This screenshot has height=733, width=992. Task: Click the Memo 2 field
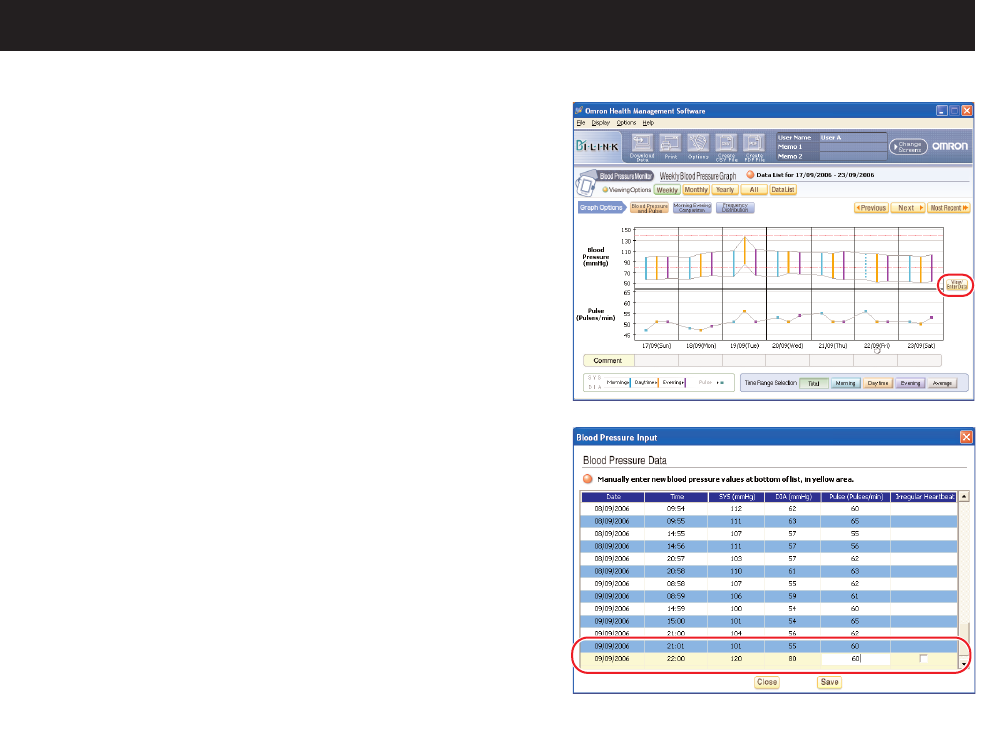[852, 156]
